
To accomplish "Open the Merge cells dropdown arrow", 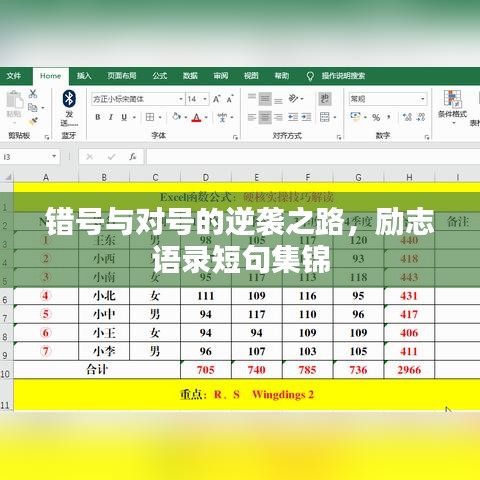I will (335, 117).
